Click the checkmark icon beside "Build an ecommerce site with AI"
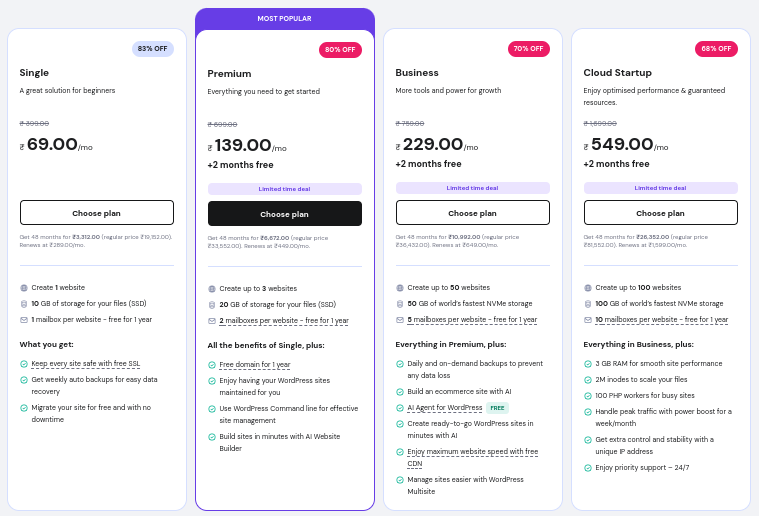 [400, 392]
